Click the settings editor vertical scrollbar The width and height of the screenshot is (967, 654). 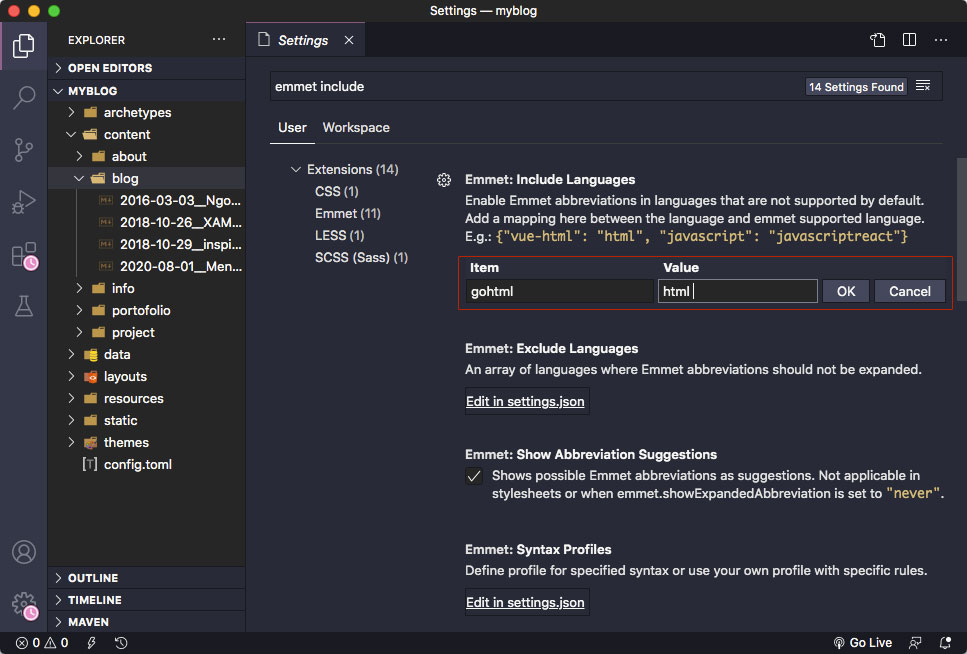(961, 231)
